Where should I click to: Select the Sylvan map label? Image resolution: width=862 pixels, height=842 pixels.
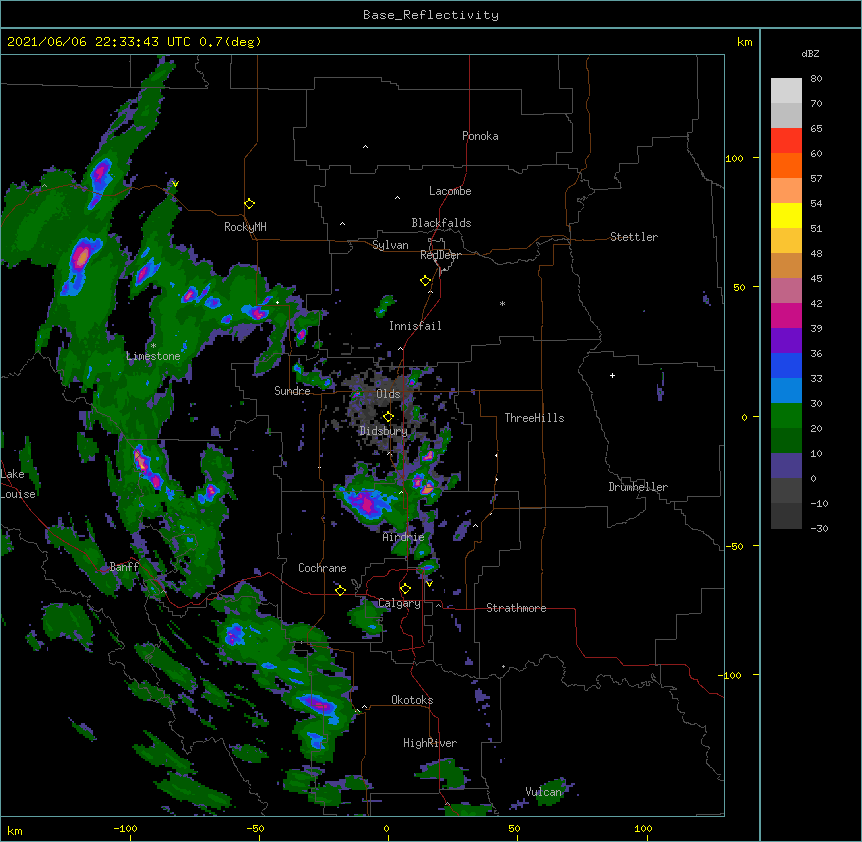tap(390, 245)
